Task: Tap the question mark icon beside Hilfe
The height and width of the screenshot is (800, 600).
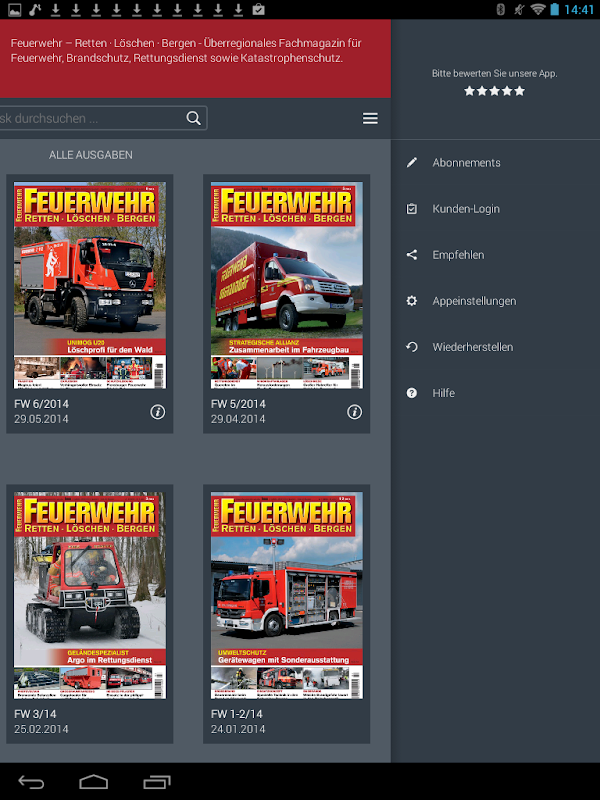Action: pos(412,393)
